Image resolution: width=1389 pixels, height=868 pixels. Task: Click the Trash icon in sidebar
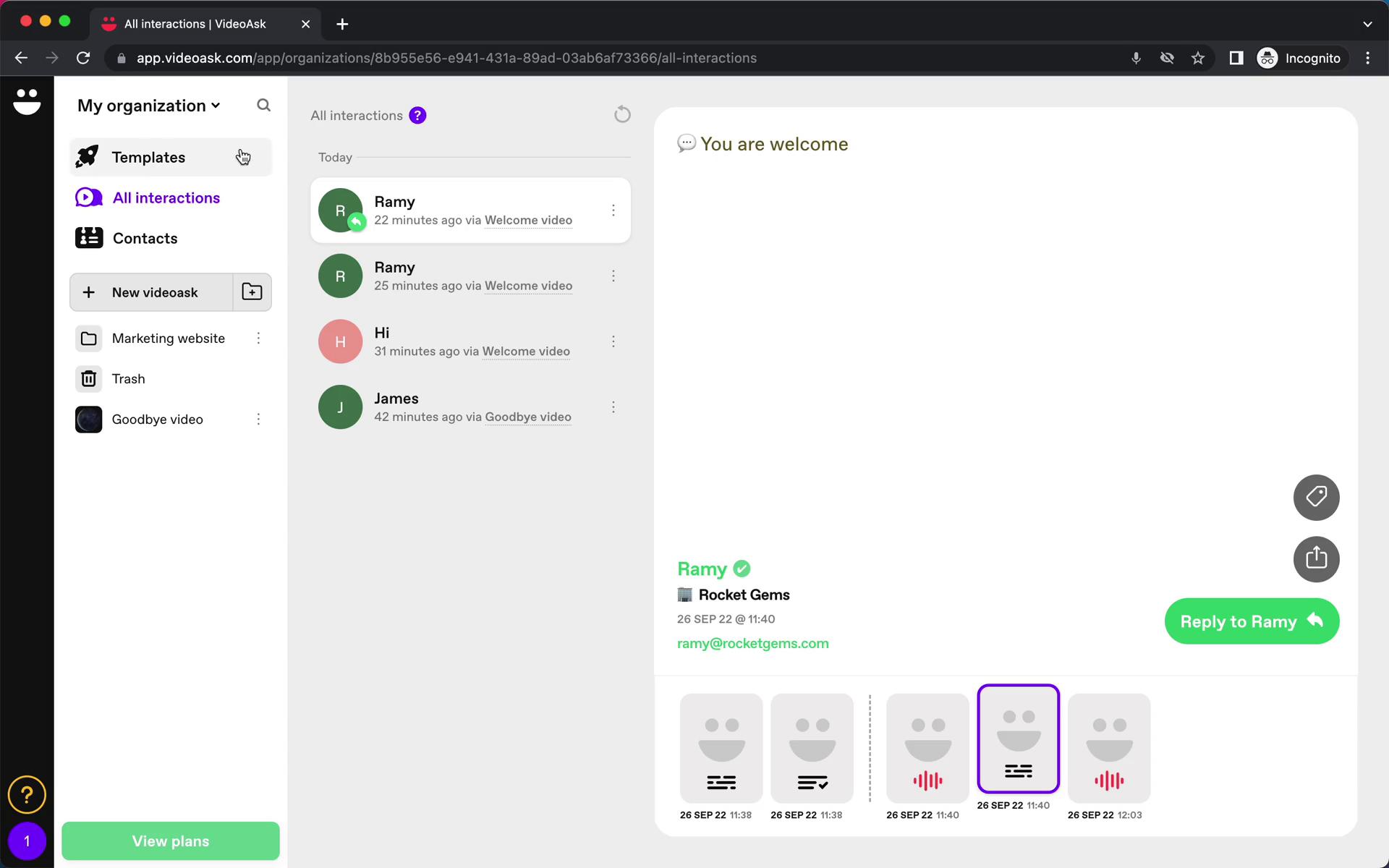89,378
